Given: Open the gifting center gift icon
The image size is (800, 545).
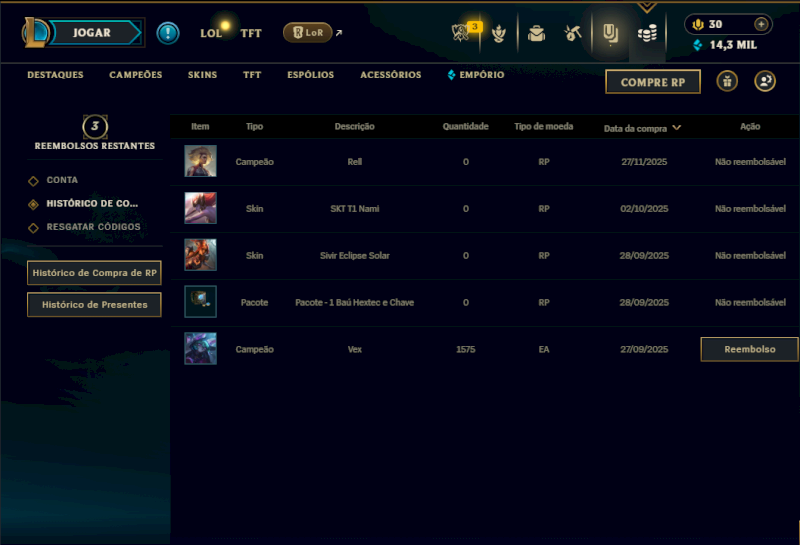Looking at the screenshot, I should coord(727,81).
